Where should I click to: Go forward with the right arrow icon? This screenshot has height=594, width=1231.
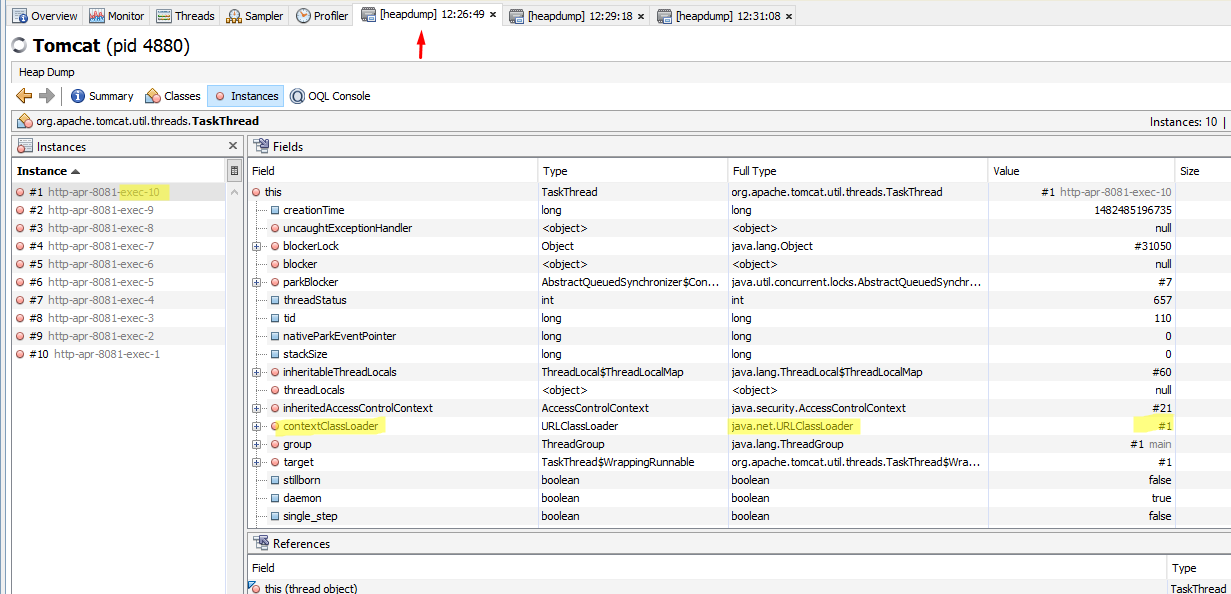(x=46, y=95)
